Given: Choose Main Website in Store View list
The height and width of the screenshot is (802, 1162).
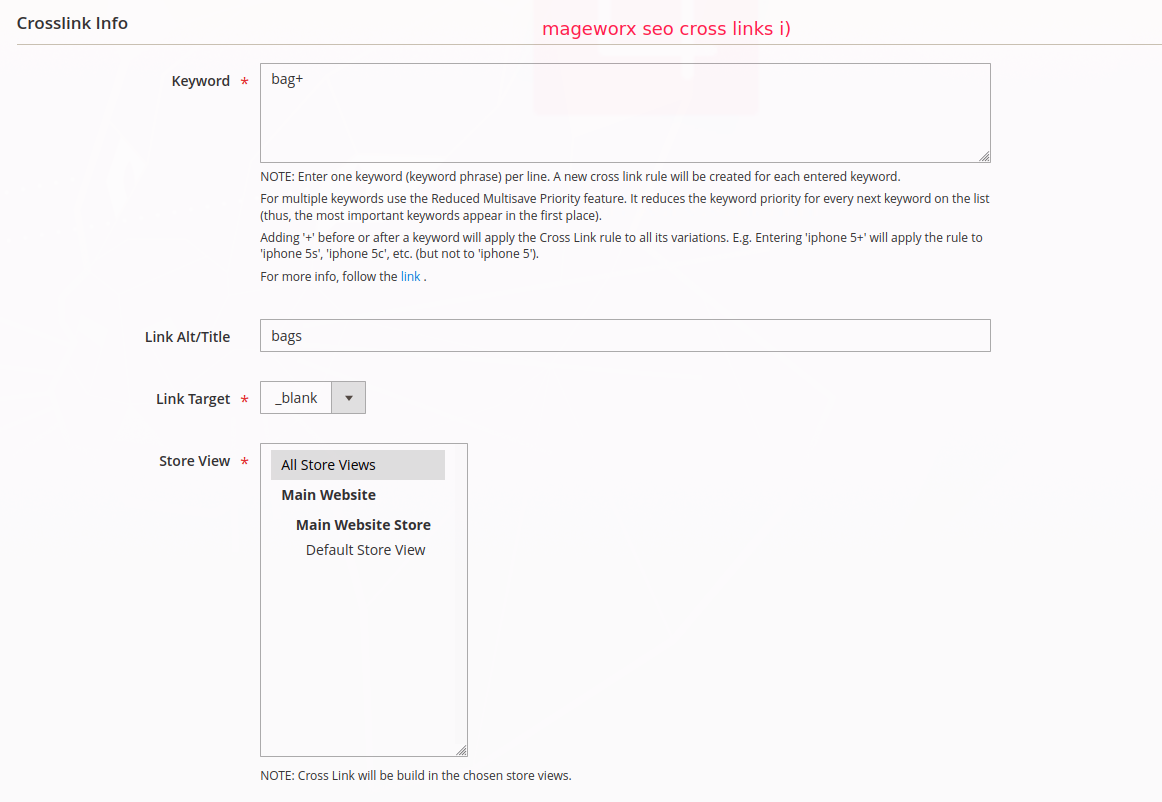Looking at the screenshot, I should [x=329, y=495].
